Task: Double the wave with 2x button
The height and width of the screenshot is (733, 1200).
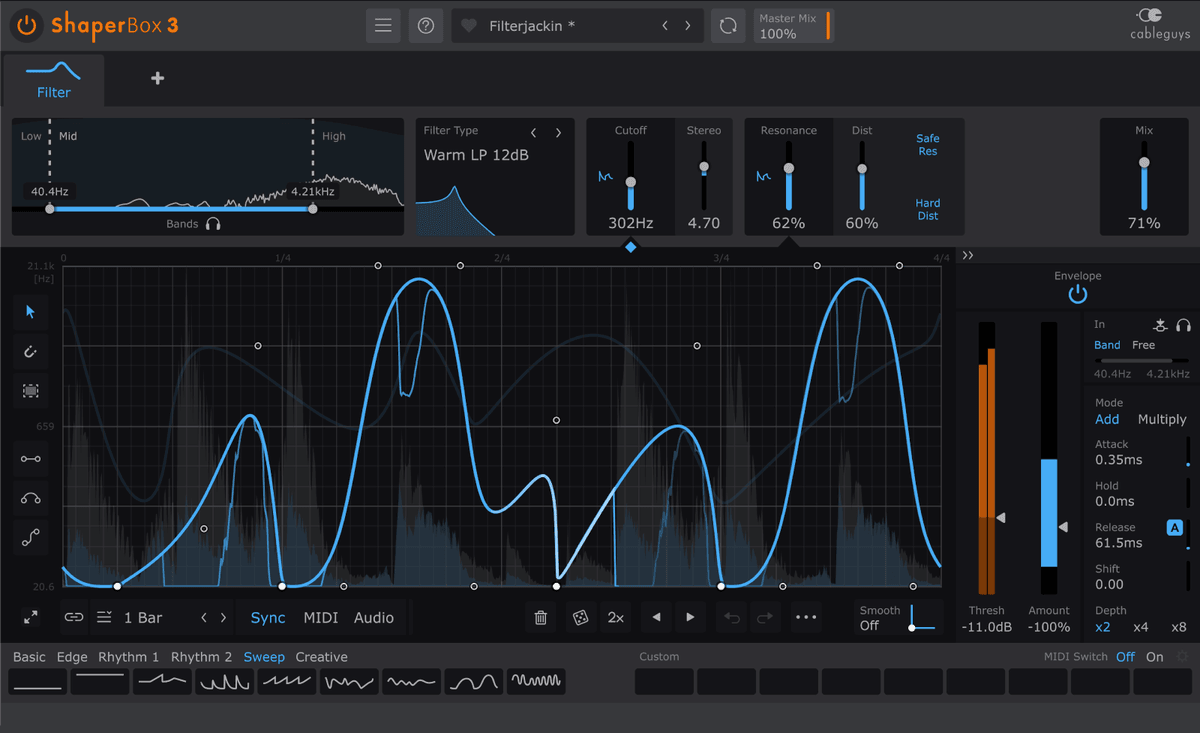Action: pos(616,618)
